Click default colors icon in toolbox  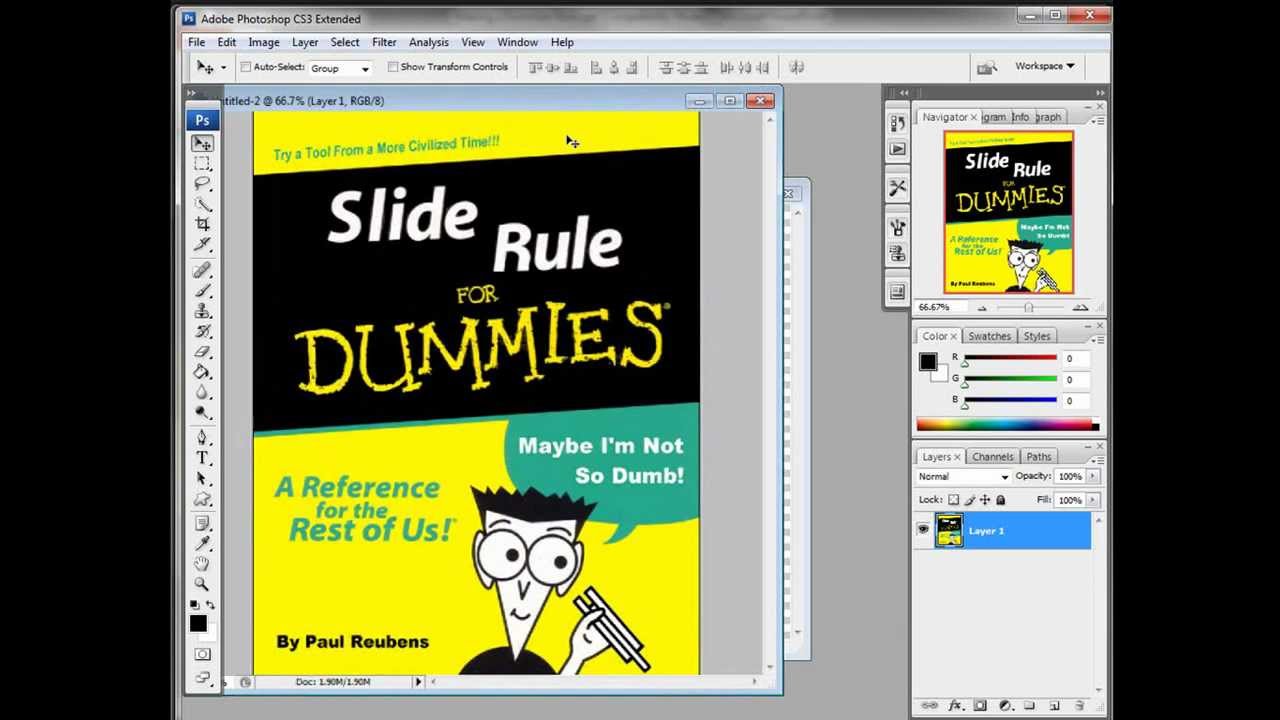click(x=194, y=605)
